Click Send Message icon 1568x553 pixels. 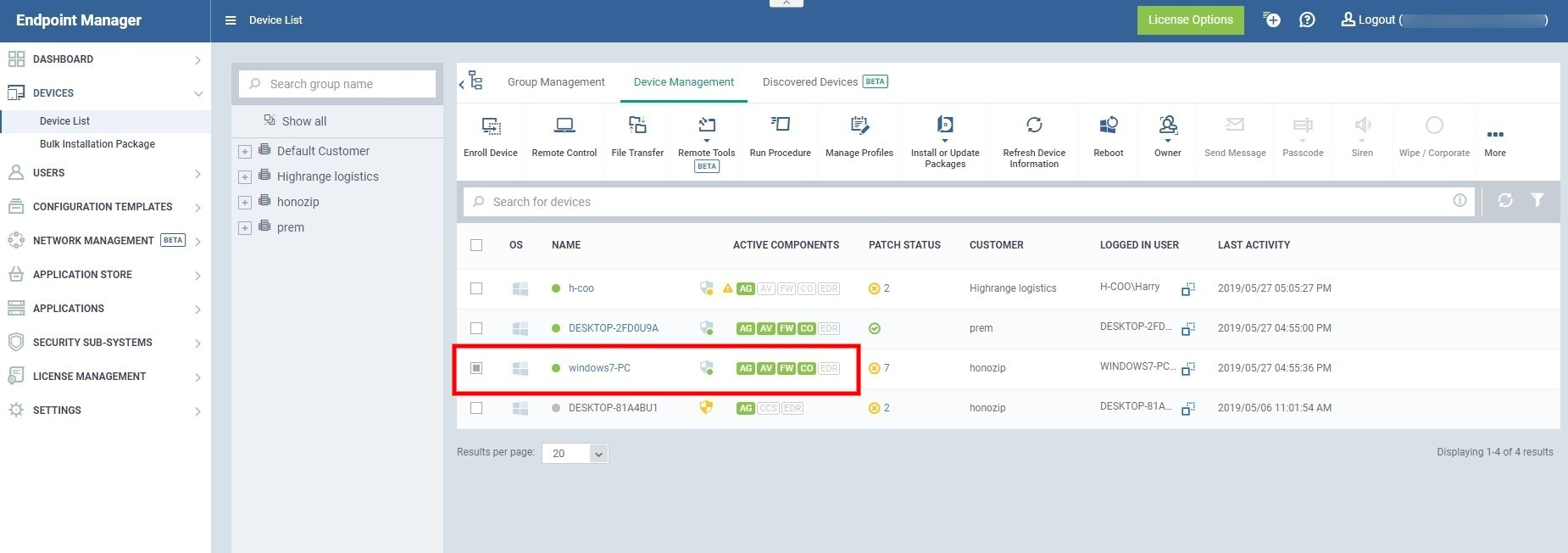[x=1235, y=126]
